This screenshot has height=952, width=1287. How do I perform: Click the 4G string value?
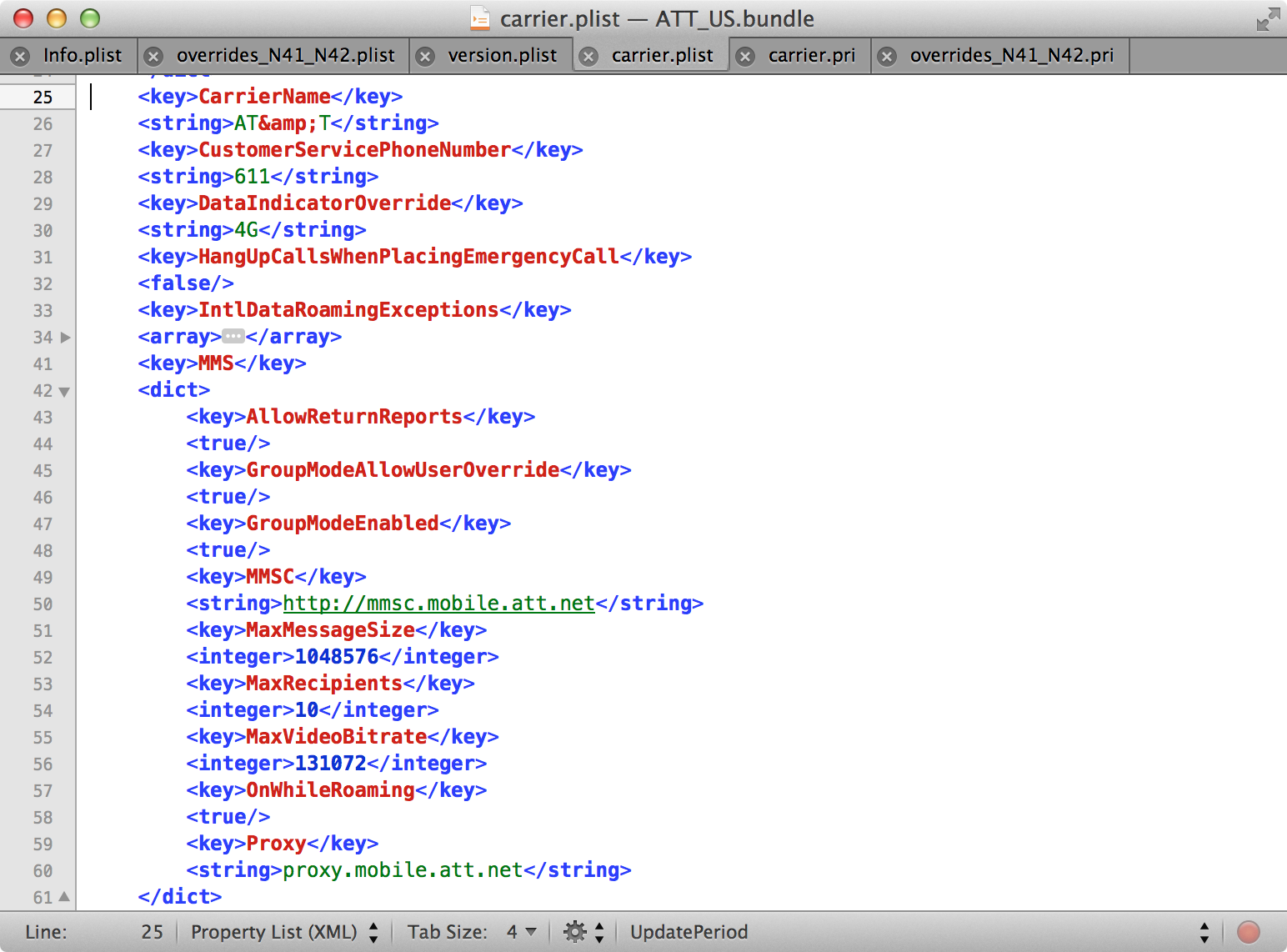tap(246, 230)
